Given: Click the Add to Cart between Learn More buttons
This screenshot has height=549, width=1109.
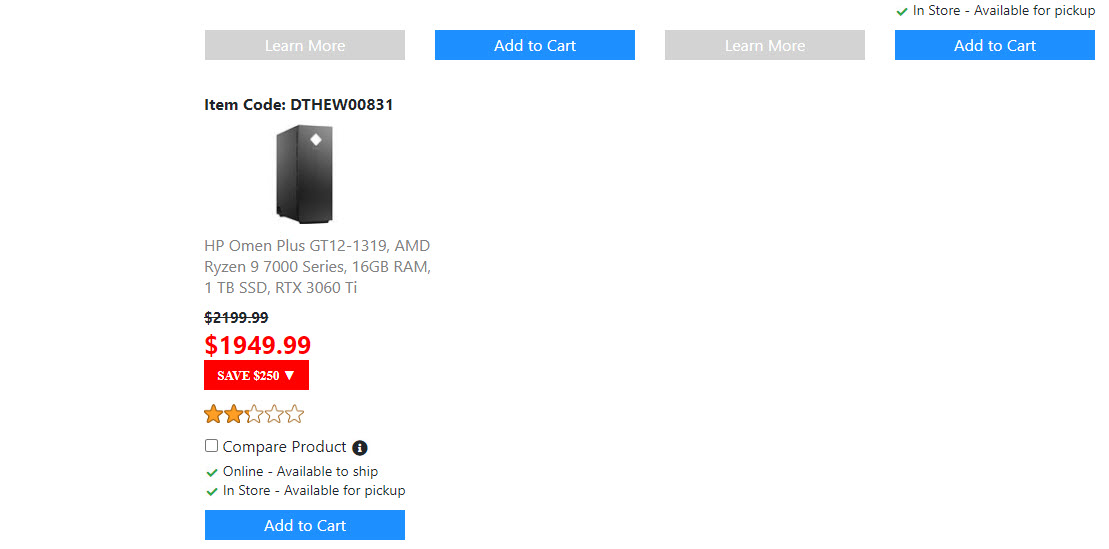Looking at the screenshot, I should [535, 45].
